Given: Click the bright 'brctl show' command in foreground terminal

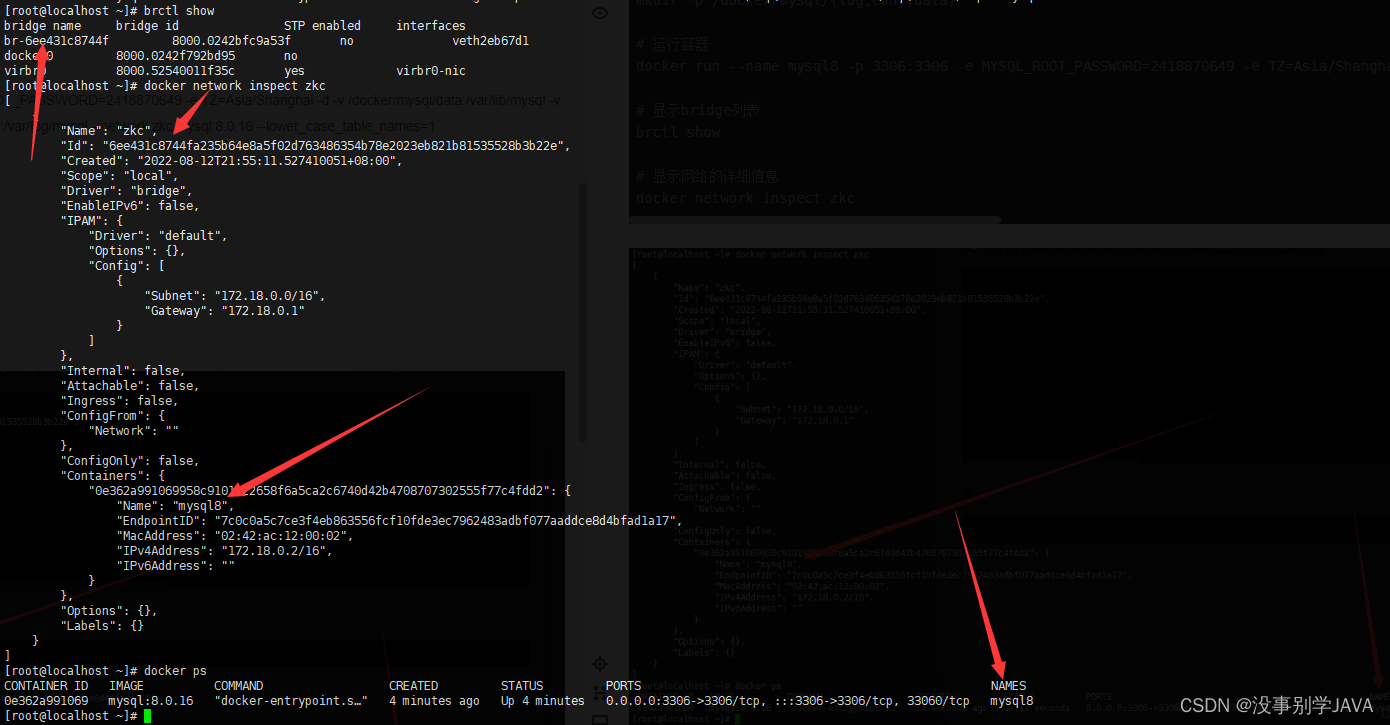Looking at the screenshot, I should [180, 10].
